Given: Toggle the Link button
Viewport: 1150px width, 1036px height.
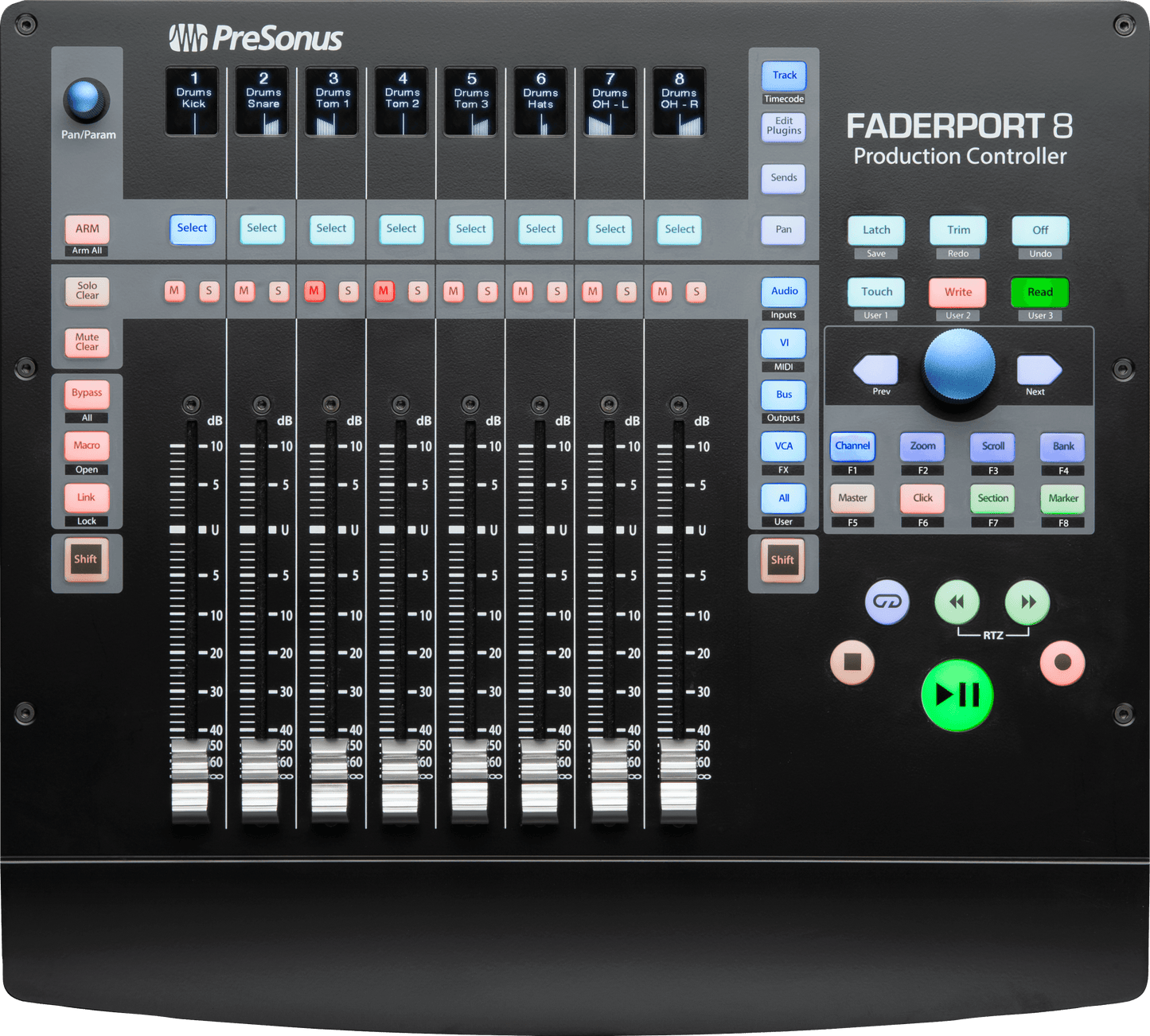Looking at the screenshot, I should click(x=87, y=497).
